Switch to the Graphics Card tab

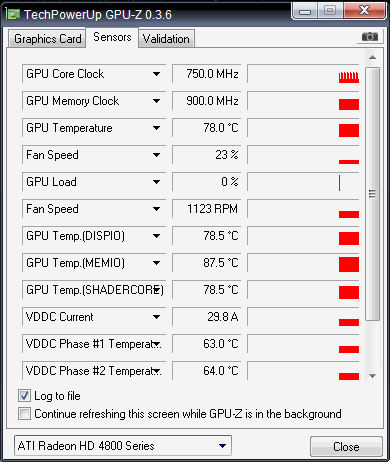pyautogui.click(x=48, y=39)
